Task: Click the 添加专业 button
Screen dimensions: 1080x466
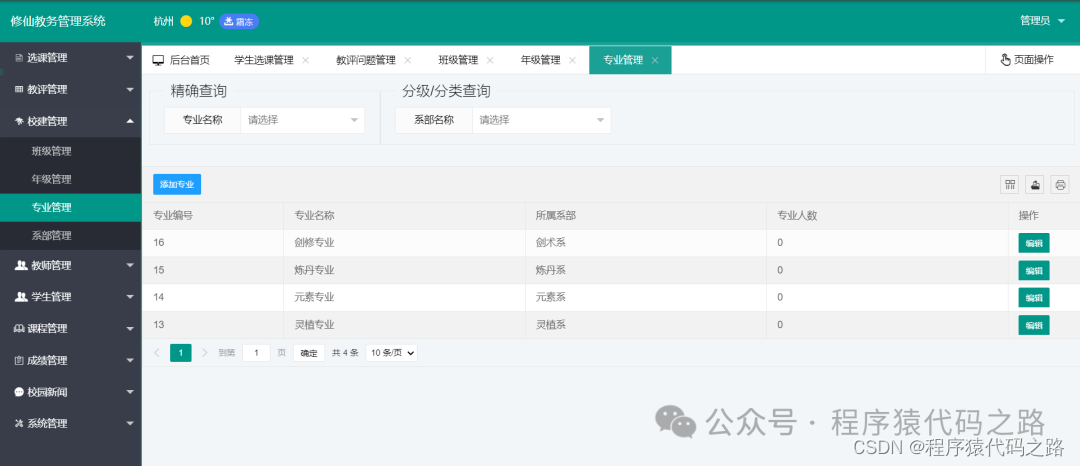Action: coord(177,184)
